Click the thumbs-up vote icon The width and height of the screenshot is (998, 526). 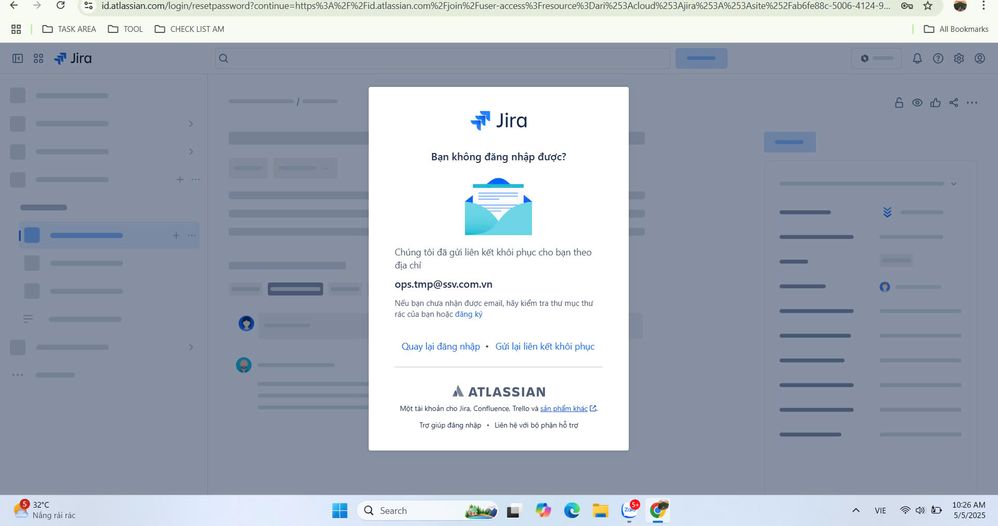pos(936,103)
